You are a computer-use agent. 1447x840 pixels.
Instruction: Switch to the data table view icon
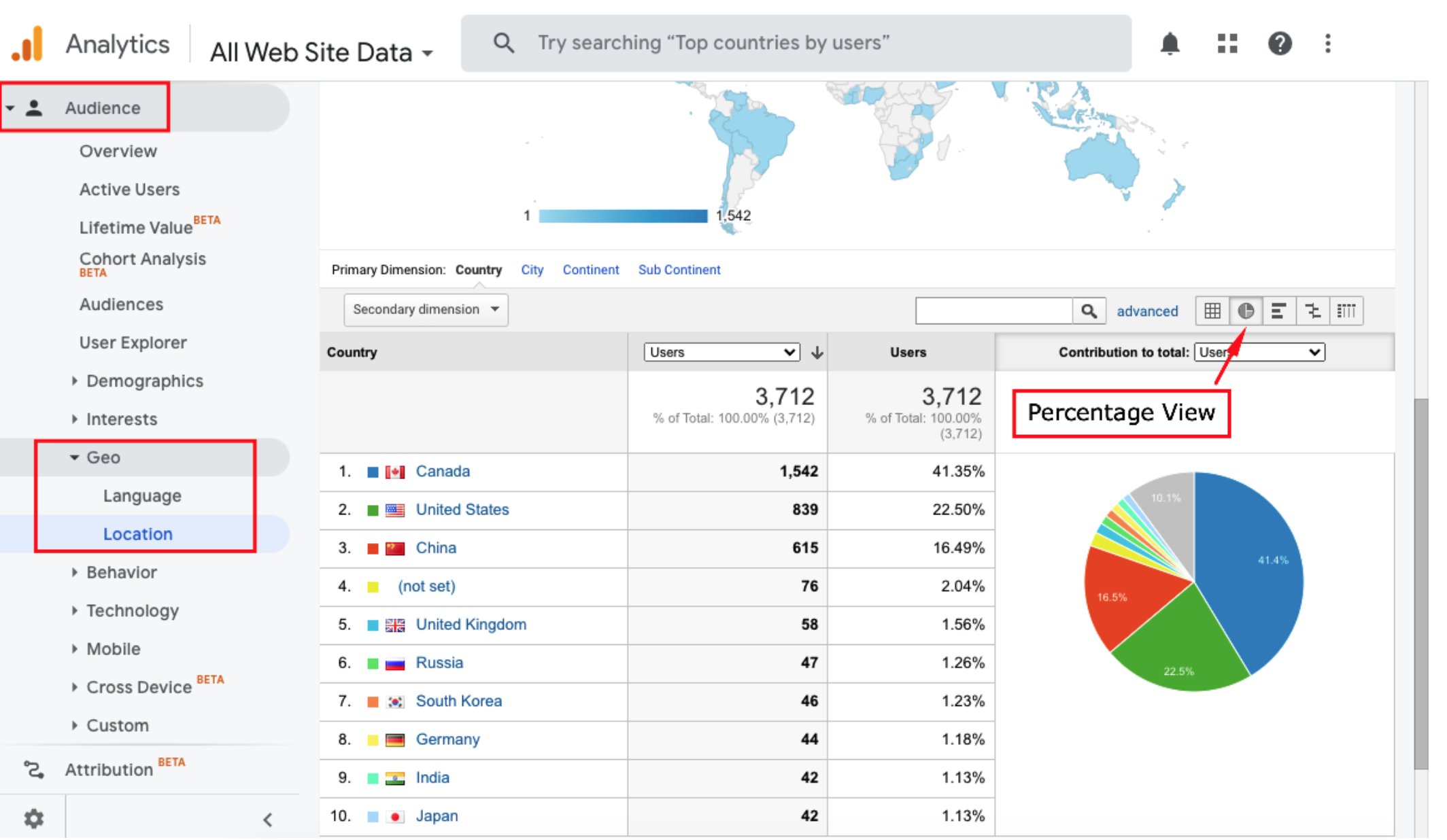click(x=1212, y=311)
